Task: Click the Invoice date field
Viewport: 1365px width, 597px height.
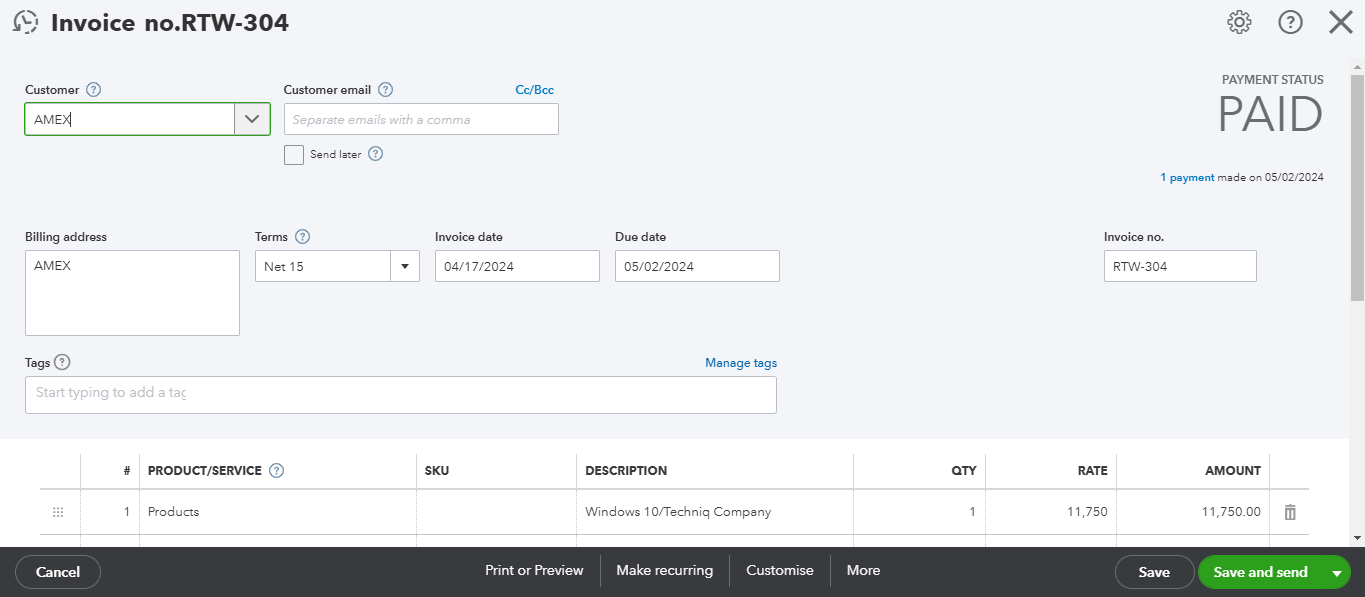Action: tap(516, 267)
